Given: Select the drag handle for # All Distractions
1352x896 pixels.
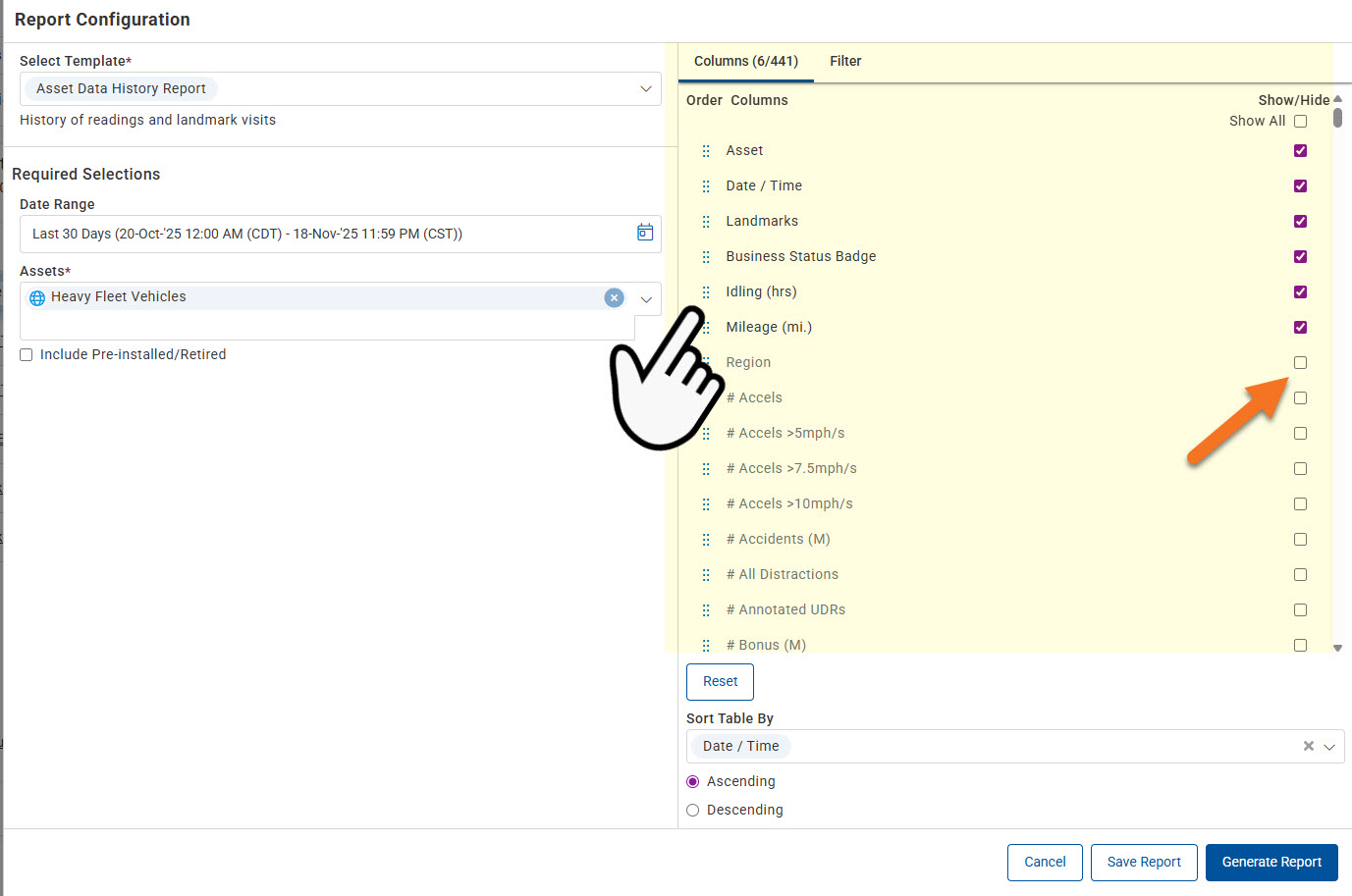Looking at the screenshot, I should (x=706, y=575).
